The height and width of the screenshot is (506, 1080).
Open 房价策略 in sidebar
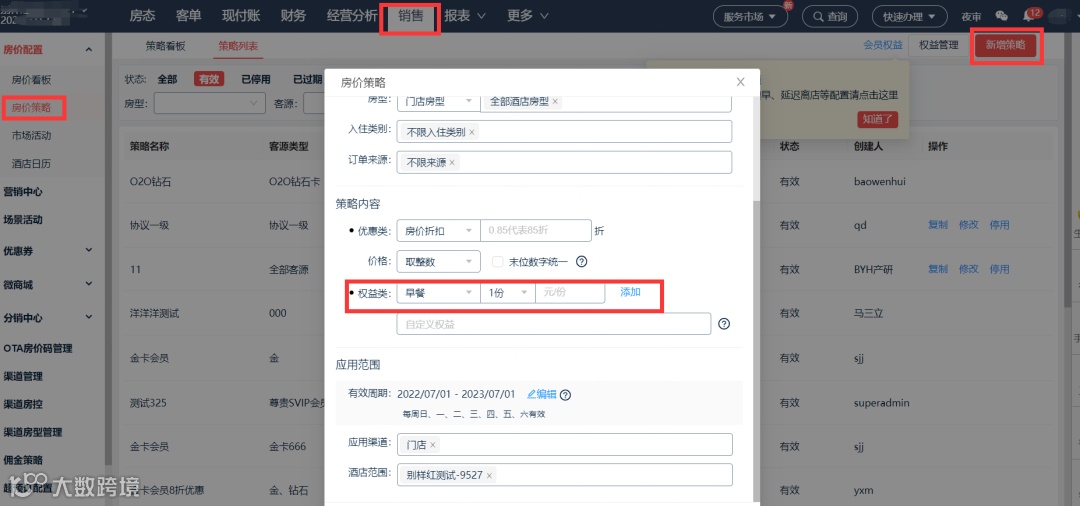click(32, 107)
